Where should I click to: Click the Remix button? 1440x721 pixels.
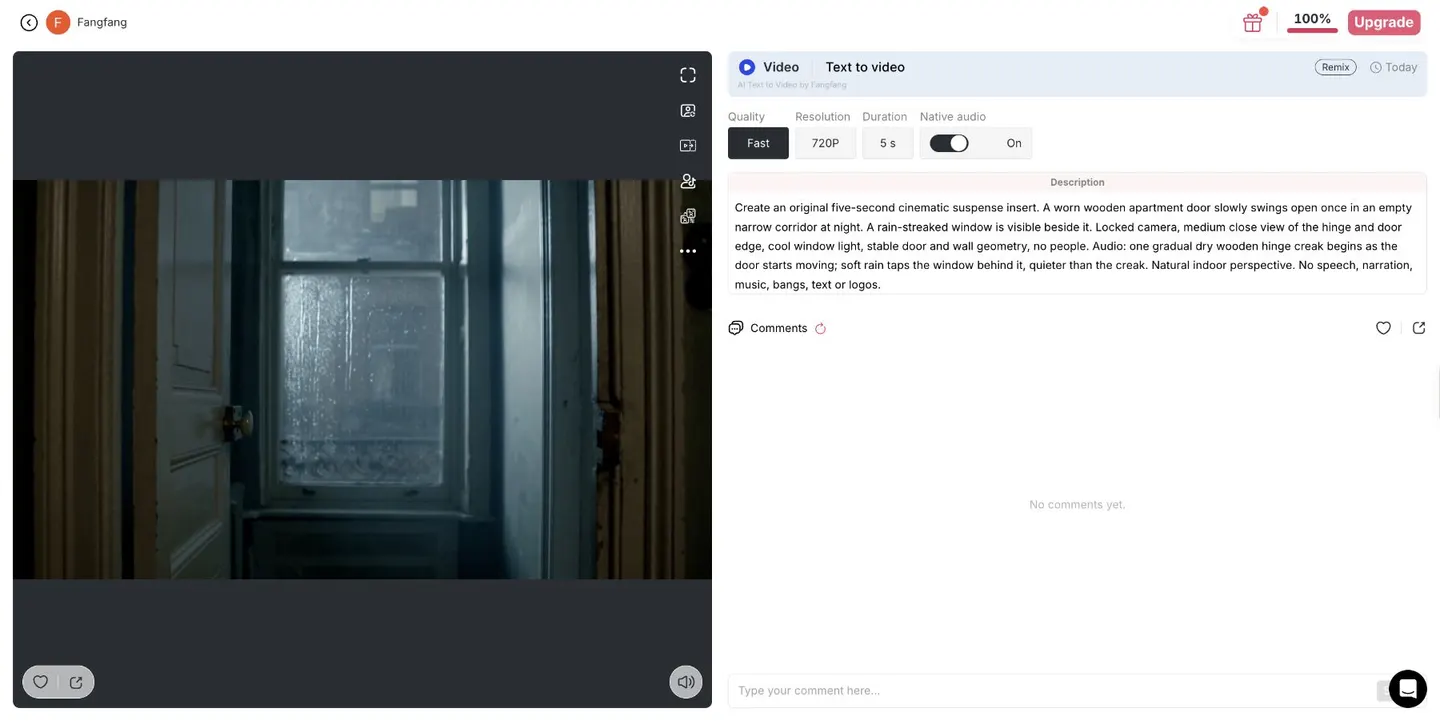[x=1335, y=67]
